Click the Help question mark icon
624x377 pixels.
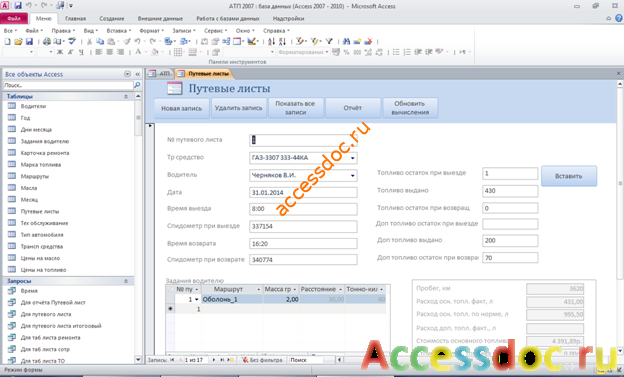pyautogui.click(x=619, y=18)
